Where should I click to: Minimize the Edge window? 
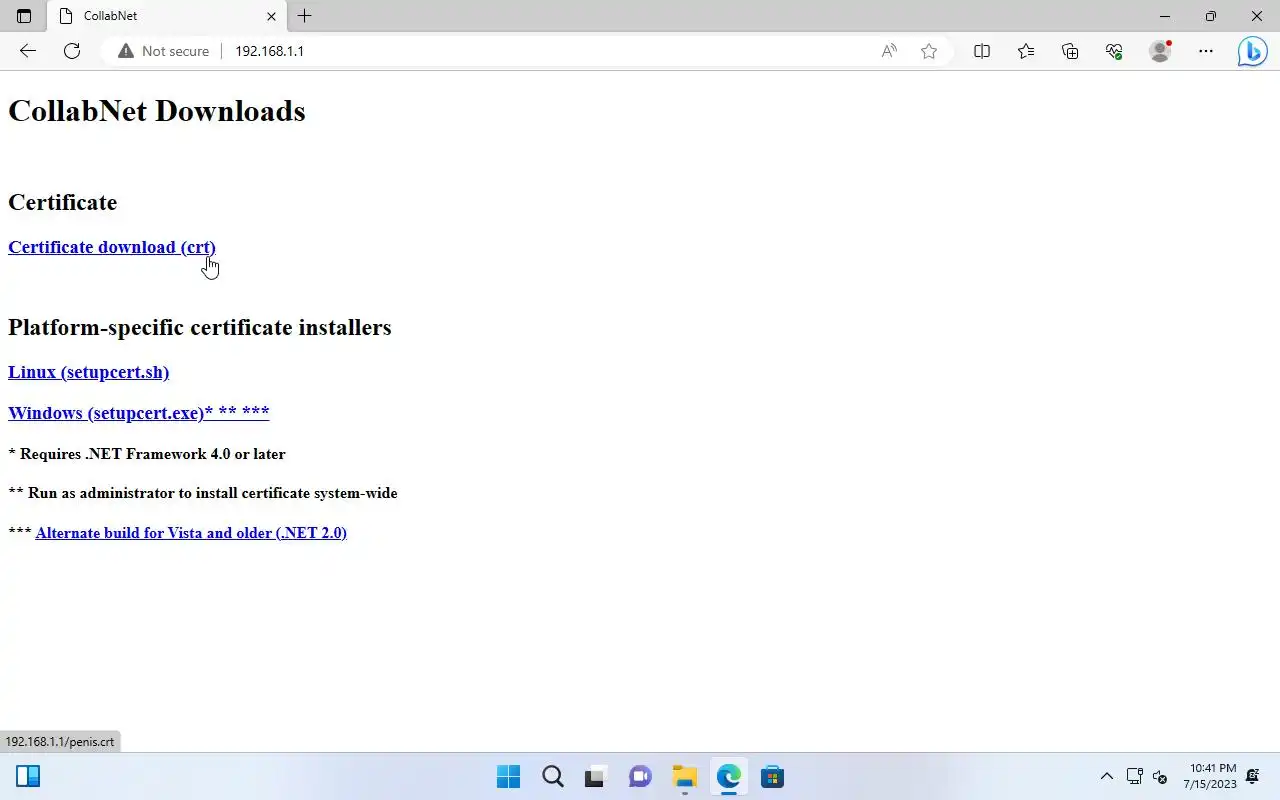(1165, 16)
